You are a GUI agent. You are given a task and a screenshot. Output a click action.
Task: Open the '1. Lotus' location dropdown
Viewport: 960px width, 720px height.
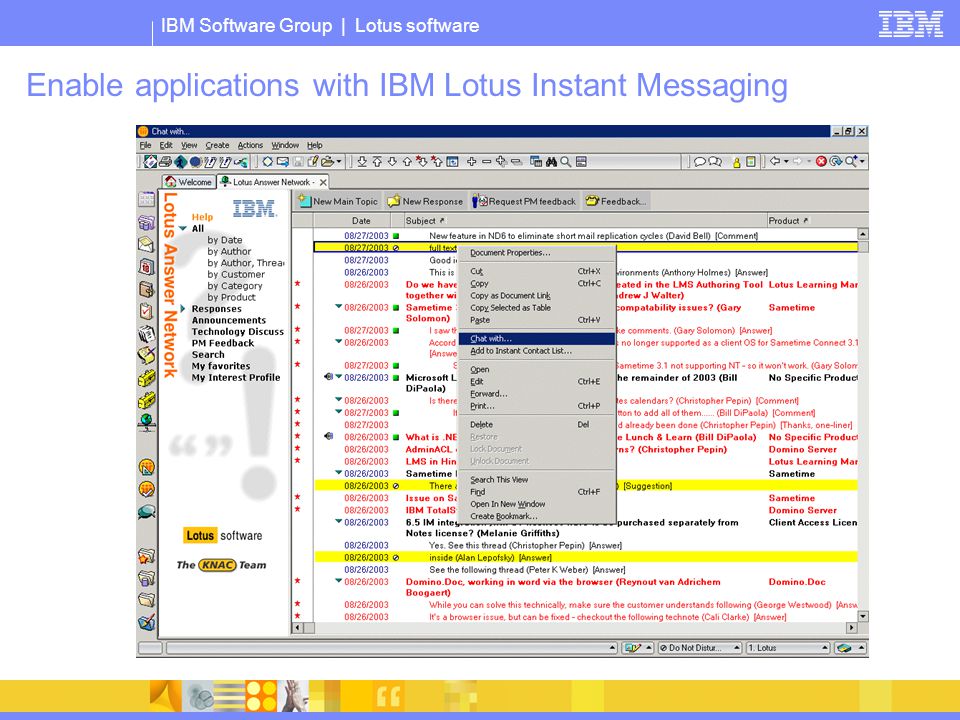coord(825,648)
